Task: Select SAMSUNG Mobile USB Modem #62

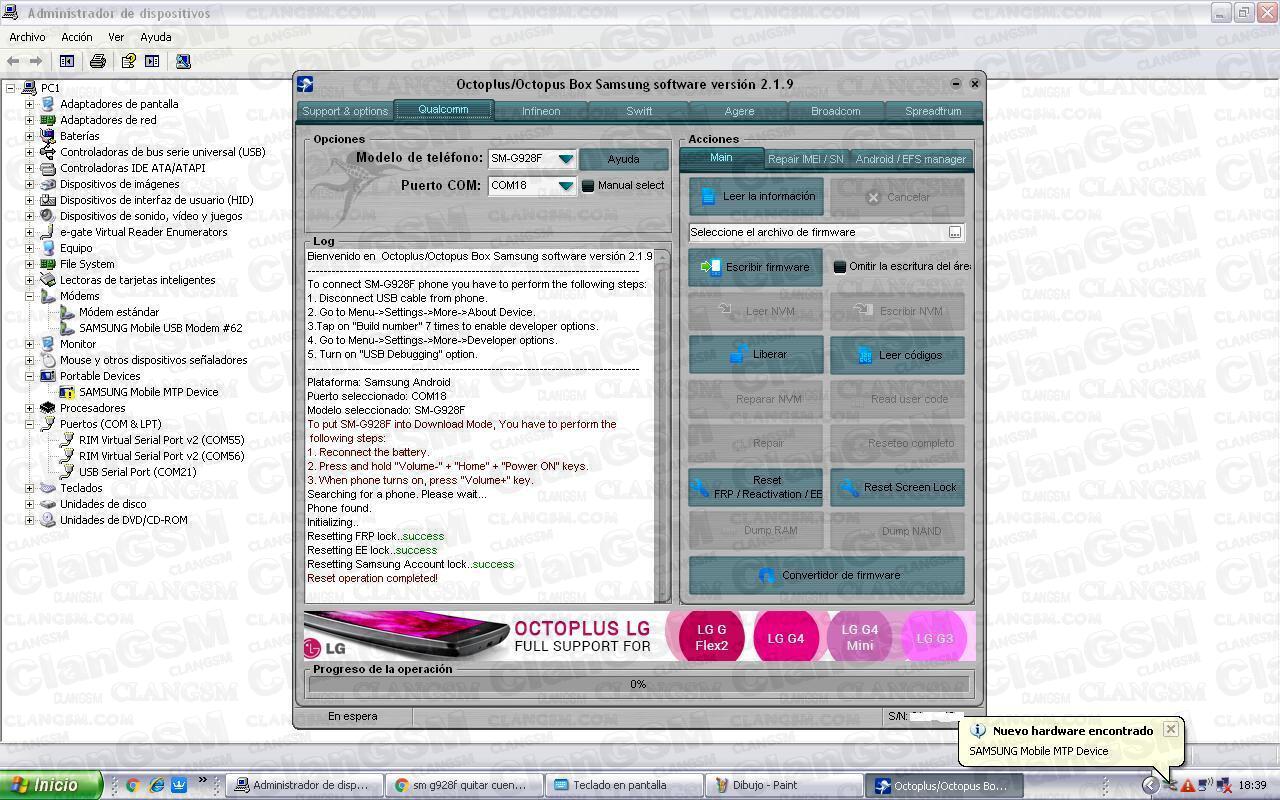Action: pyautogui.click(x=160, y=328)
